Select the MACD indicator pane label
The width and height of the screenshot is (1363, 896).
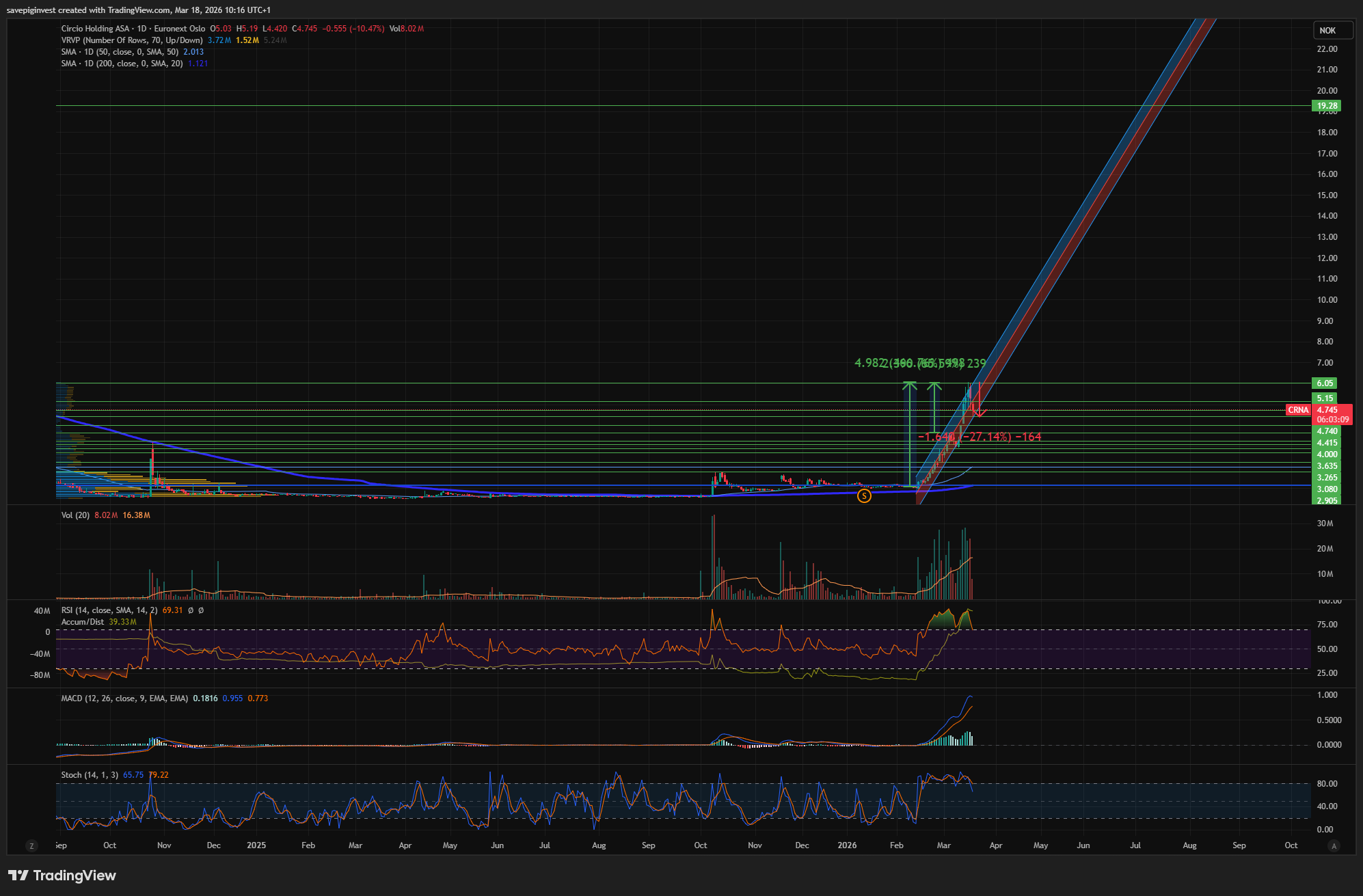pyautogui.click(x=124, y=698)
